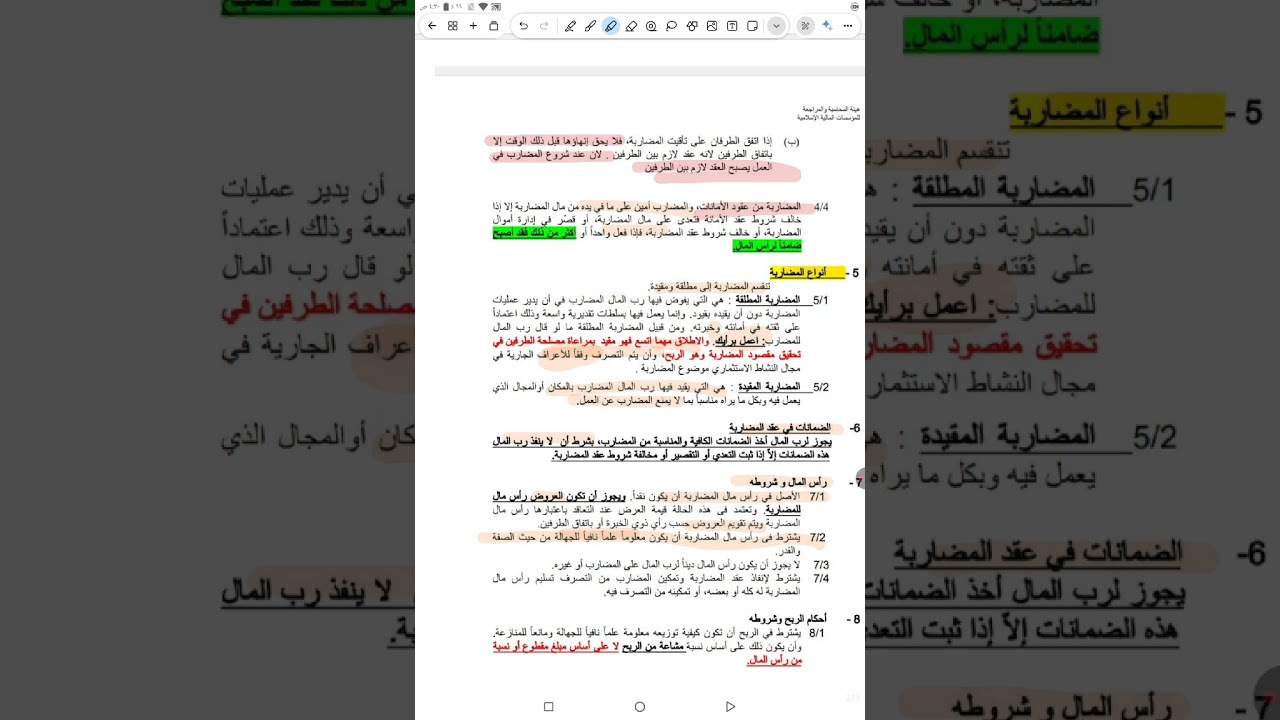The height and width of the screenshot is (720, 1280).
Task: Select the pen tool
Action: click(570, 26)
